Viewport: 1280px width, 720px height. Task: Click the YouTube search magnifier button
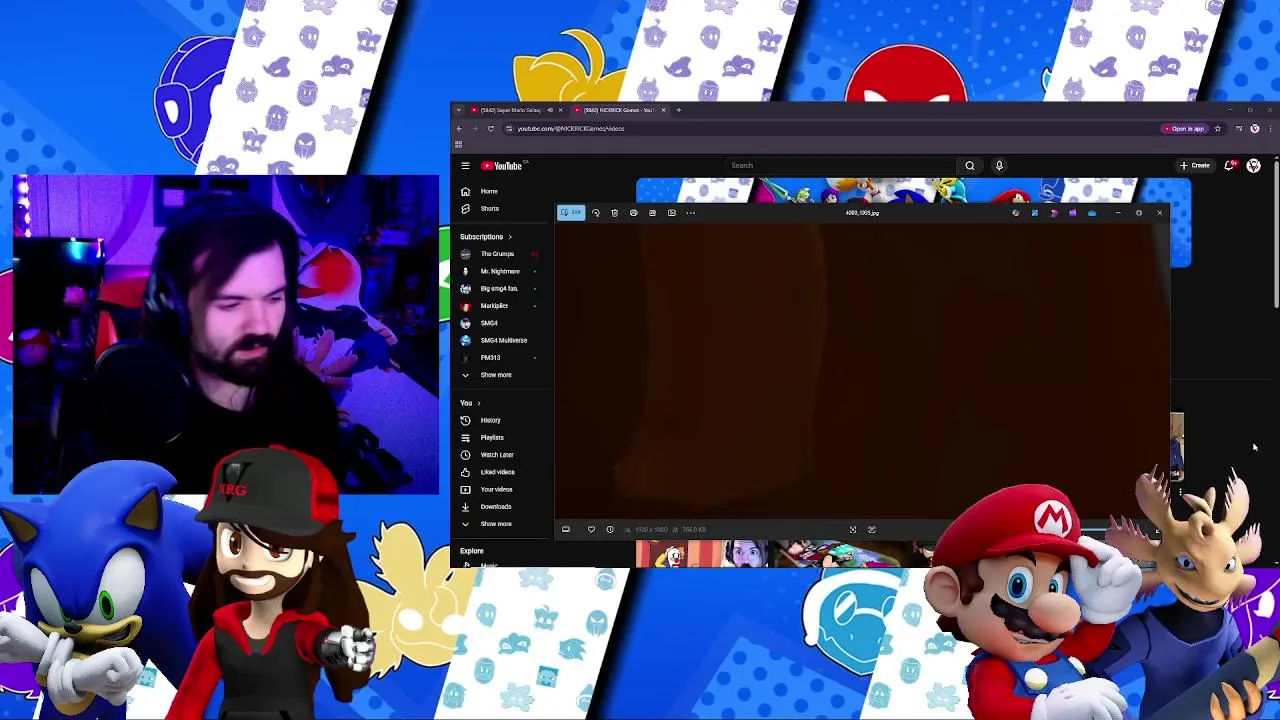[970, 166]
